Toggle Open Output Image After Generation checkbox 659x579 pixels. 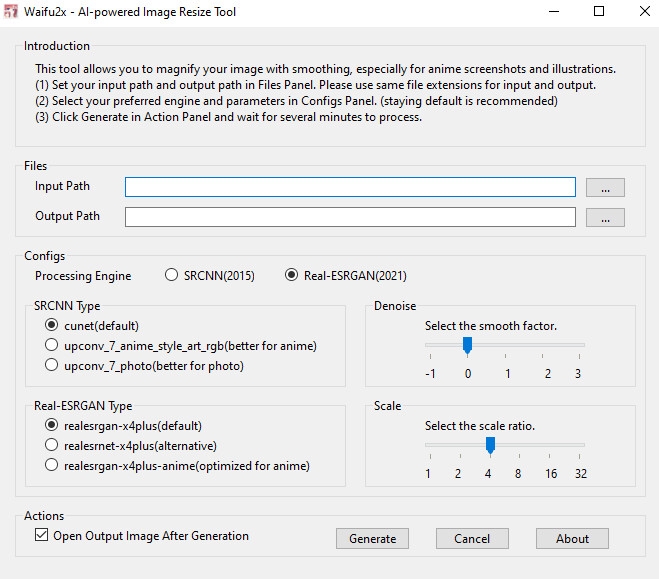point(41,536)
